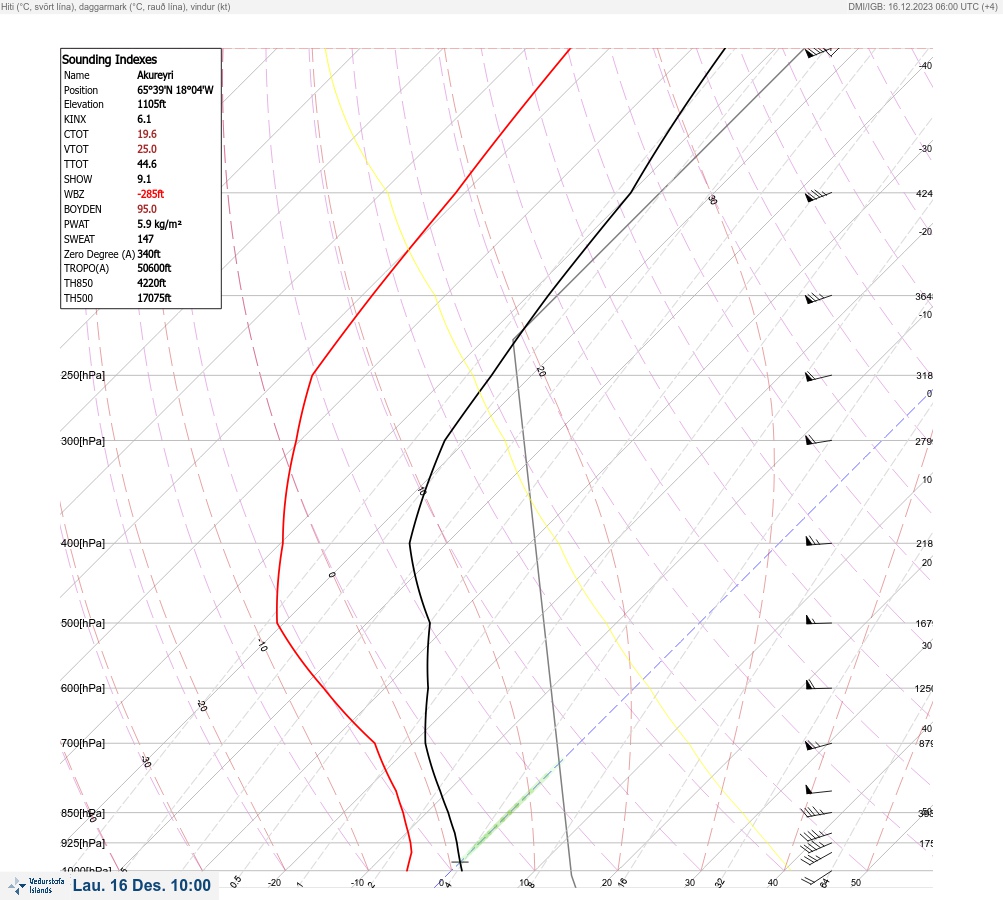
Task: Click the KINX value '6.1'
Action: click(144, 119)
